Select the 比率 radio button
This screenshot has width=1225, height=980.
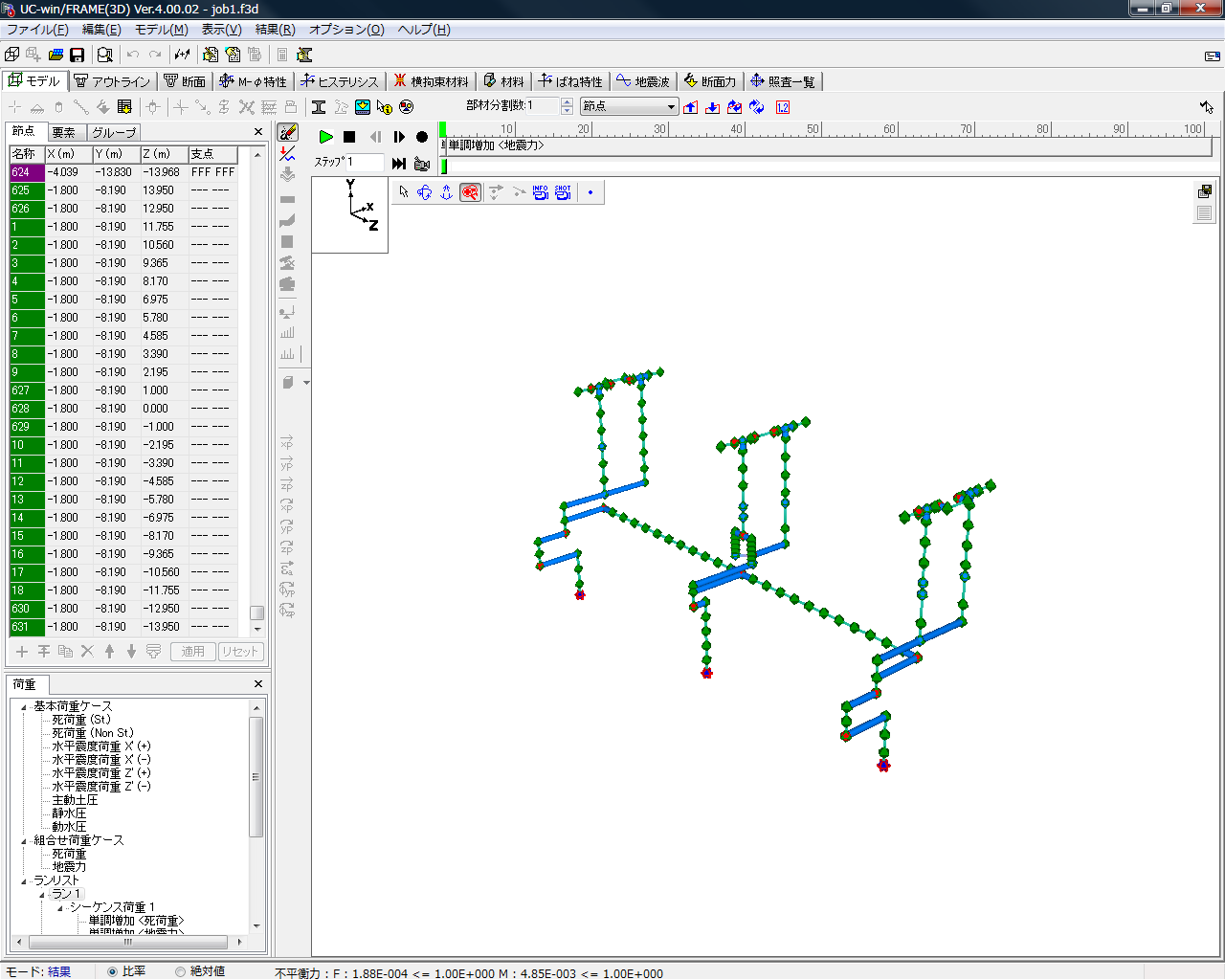tap(112, 971)
